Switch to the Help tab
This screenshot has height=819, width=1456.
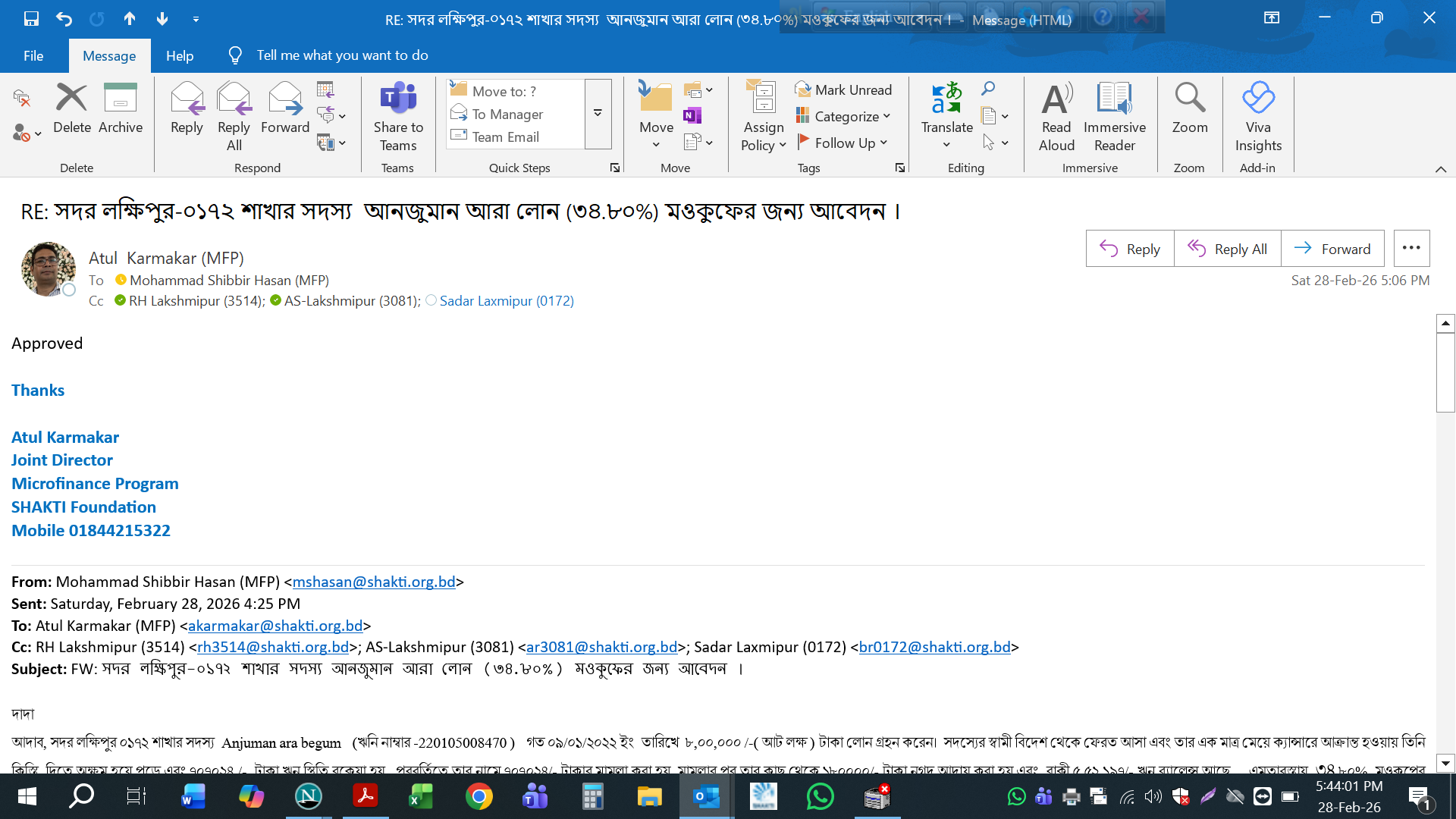pyautogui.click(x=180, y=55)
